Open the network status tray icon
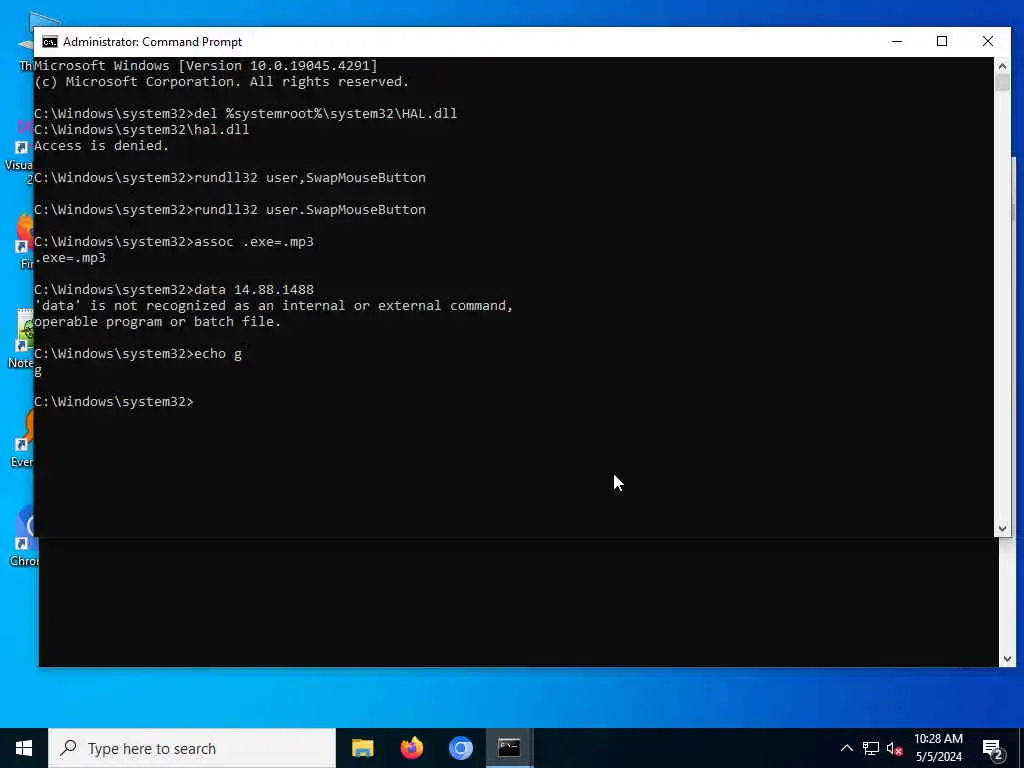The image size is (1024, 768). (871, 748)
